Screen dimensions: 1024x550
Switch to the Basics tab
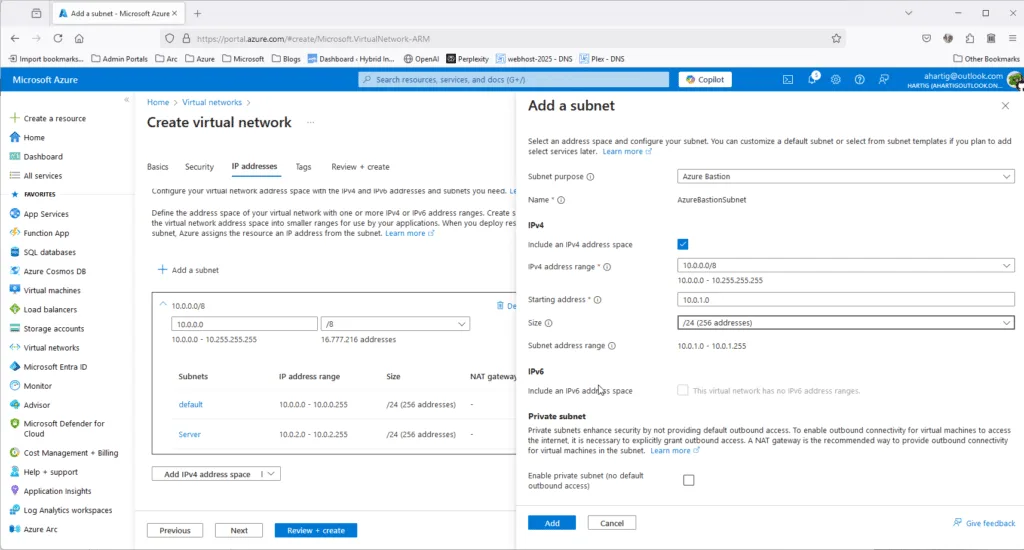tap(157, 167)
